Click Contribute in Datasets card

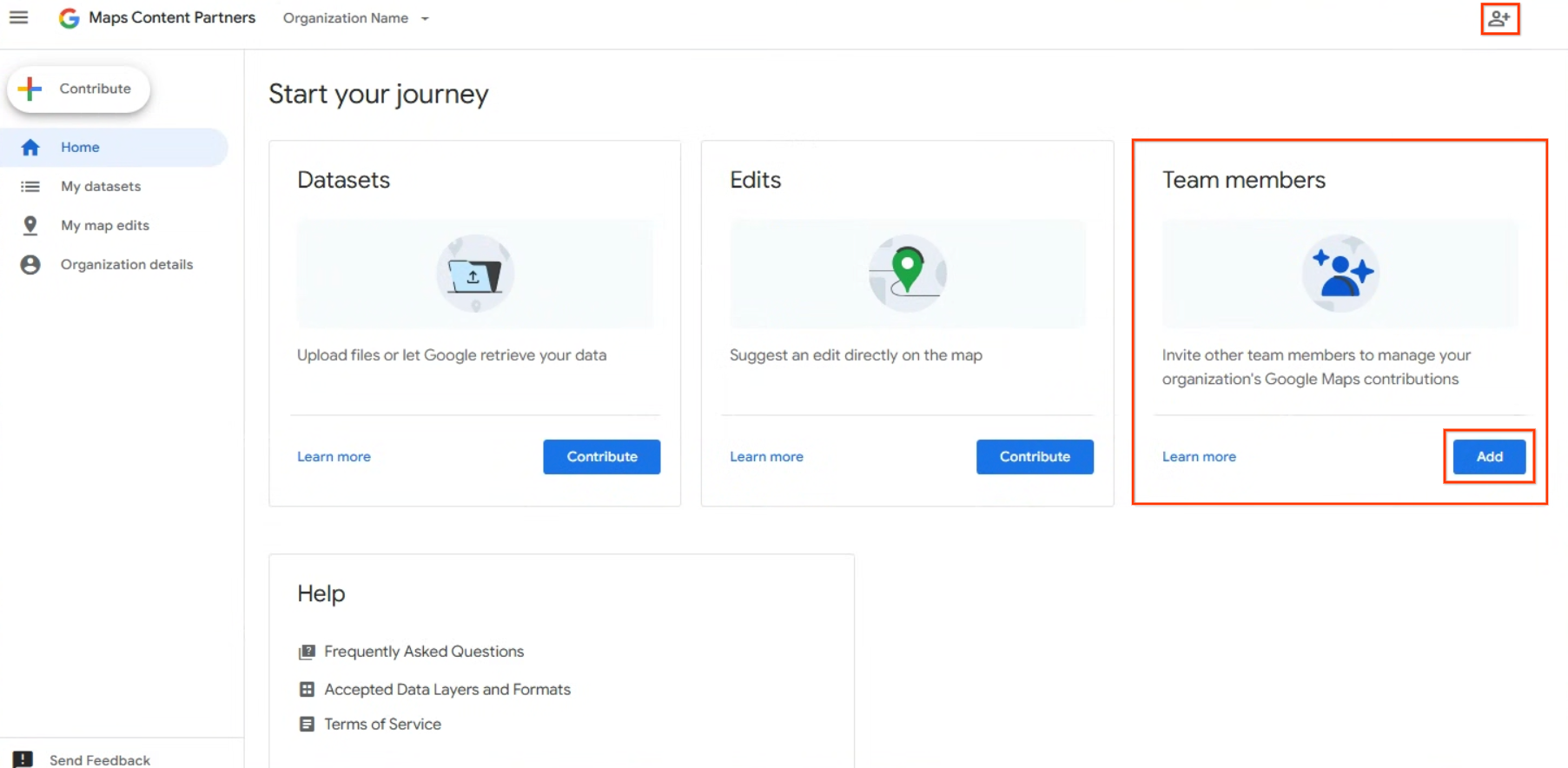click(x=602, y=457)
